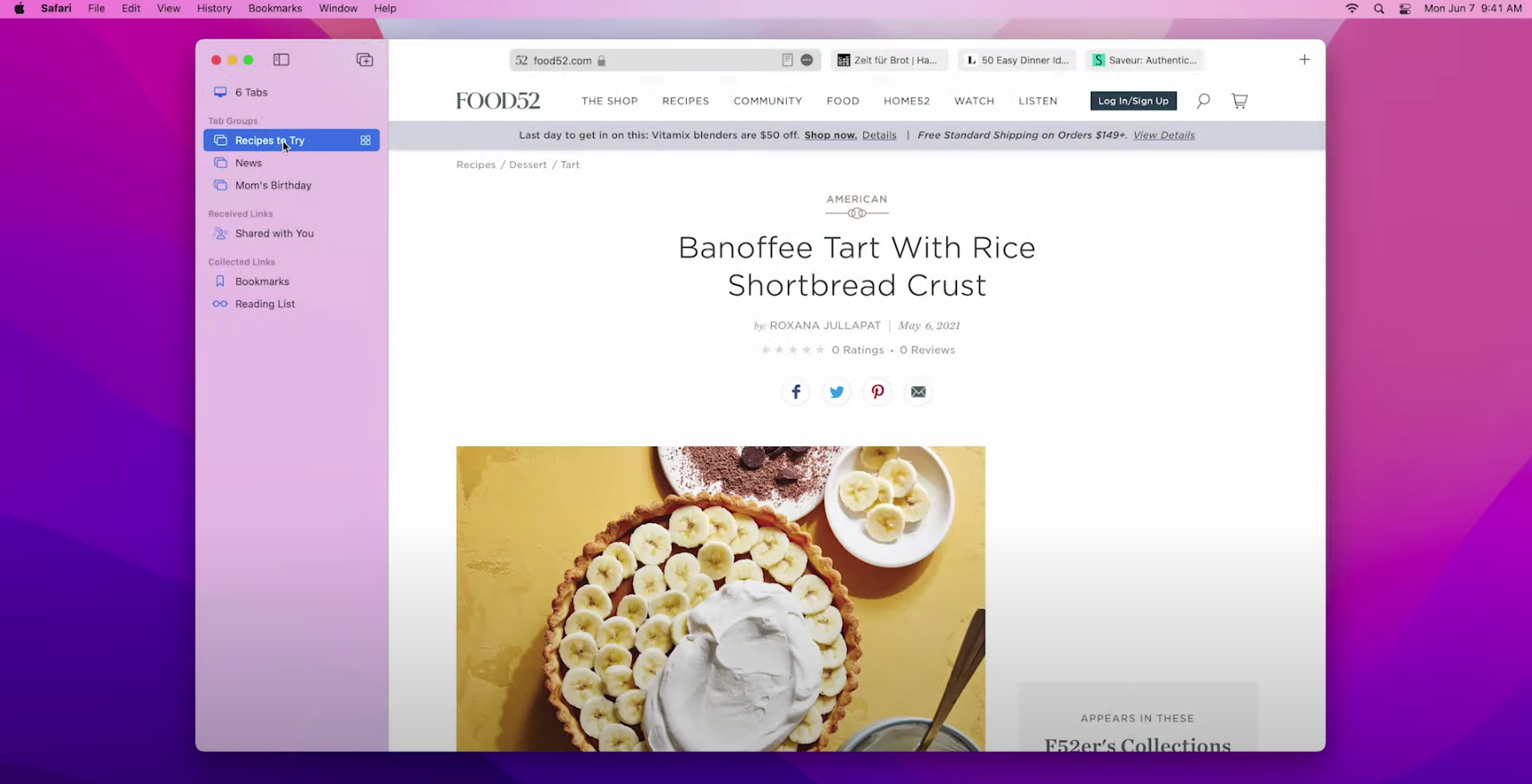Click the Details link after Shop now
1532x784 pixels.
tap(879, 135)
